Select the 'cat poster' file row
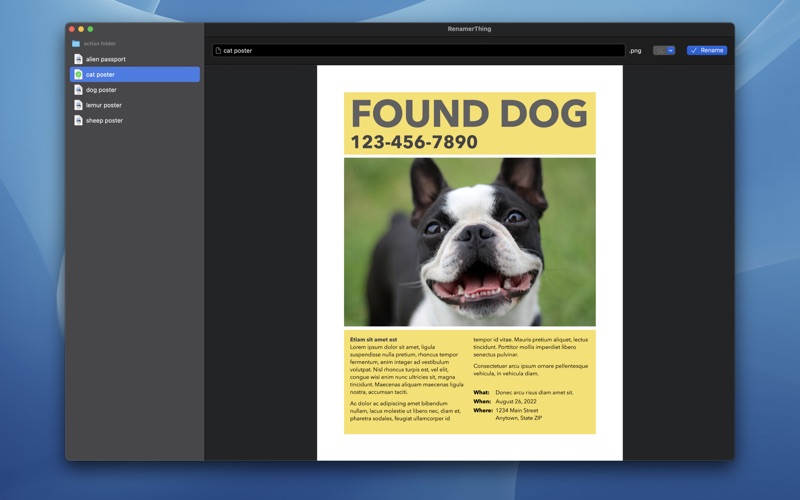800x500 pixels. [x=135, y=74]
